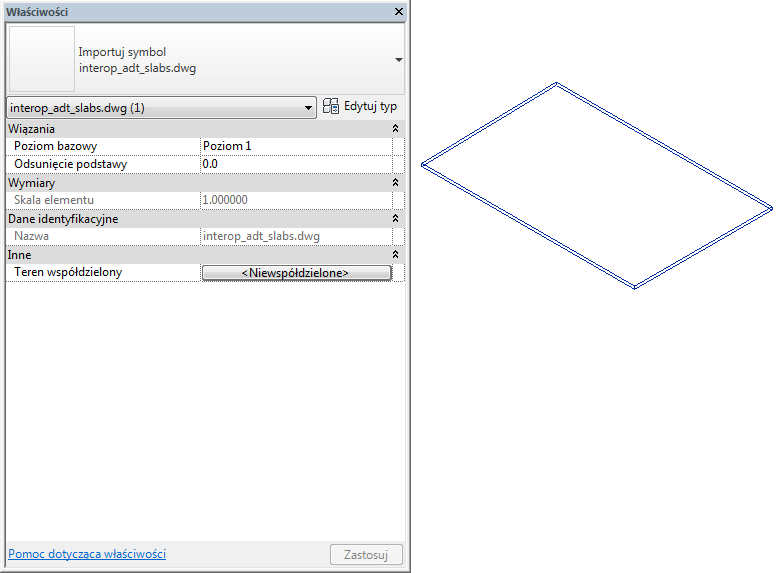Viewport: 779px width, 573px height.
Task: Click the Wymiary section header text
Action: [x=31, y=183]
